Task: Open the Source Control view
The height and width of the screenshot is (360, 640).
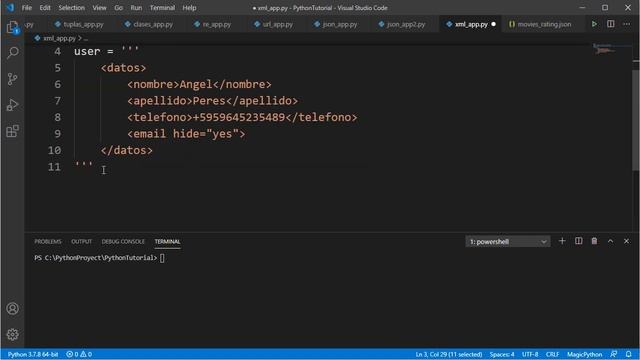Action: [13, 79]
